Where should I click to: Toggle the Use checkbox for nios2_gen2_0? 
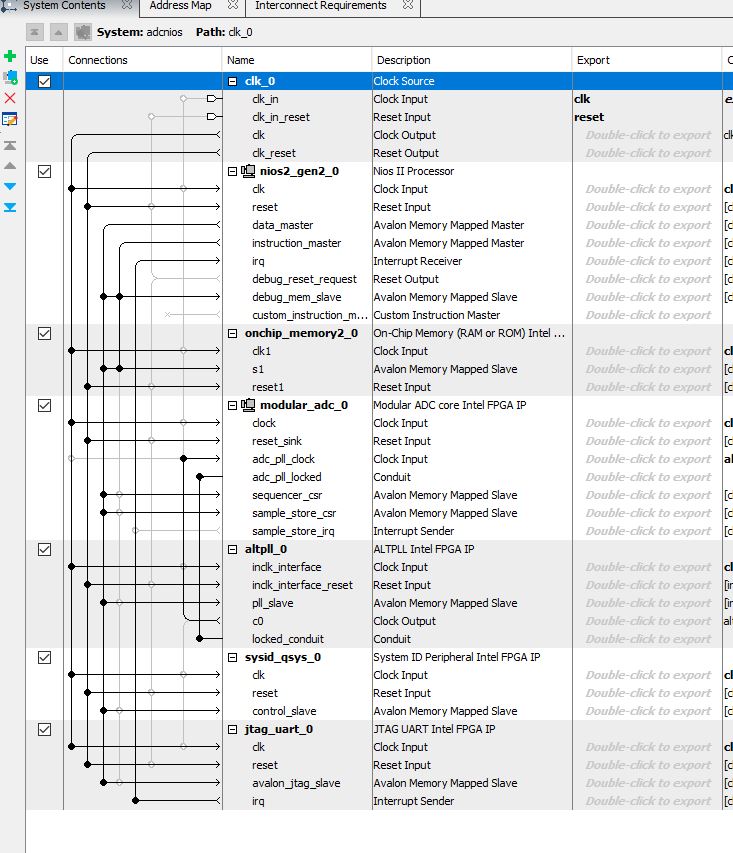click(x=45, y=171)
